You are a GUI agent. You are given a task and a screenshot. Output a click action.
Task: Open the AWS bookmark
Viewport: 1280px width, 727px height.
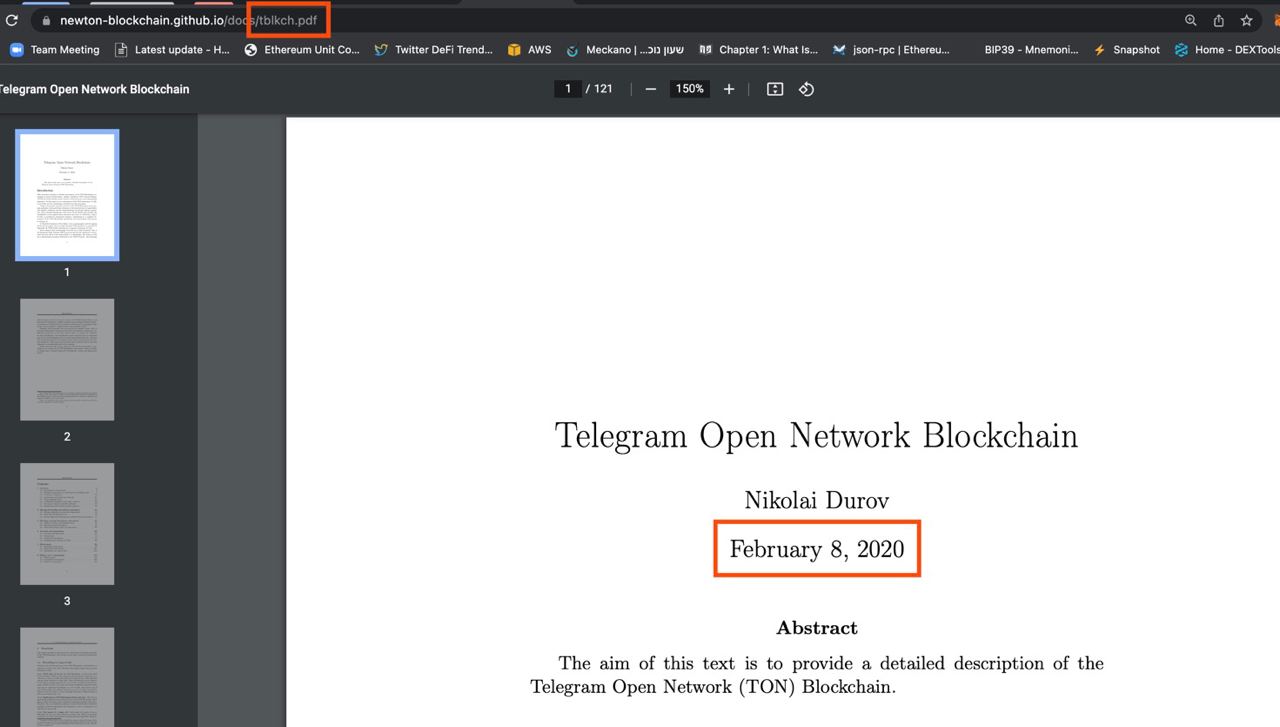point(529,49)
